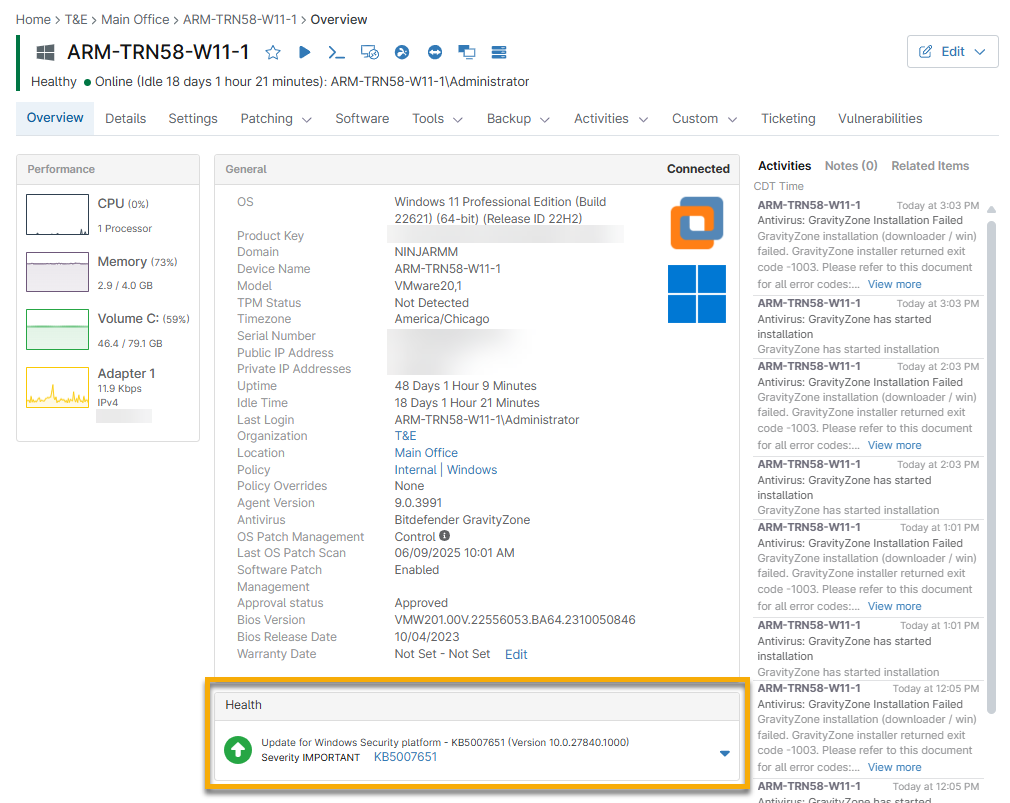
Task: Open the Edit dropdown button
Action: pos(952,52)
